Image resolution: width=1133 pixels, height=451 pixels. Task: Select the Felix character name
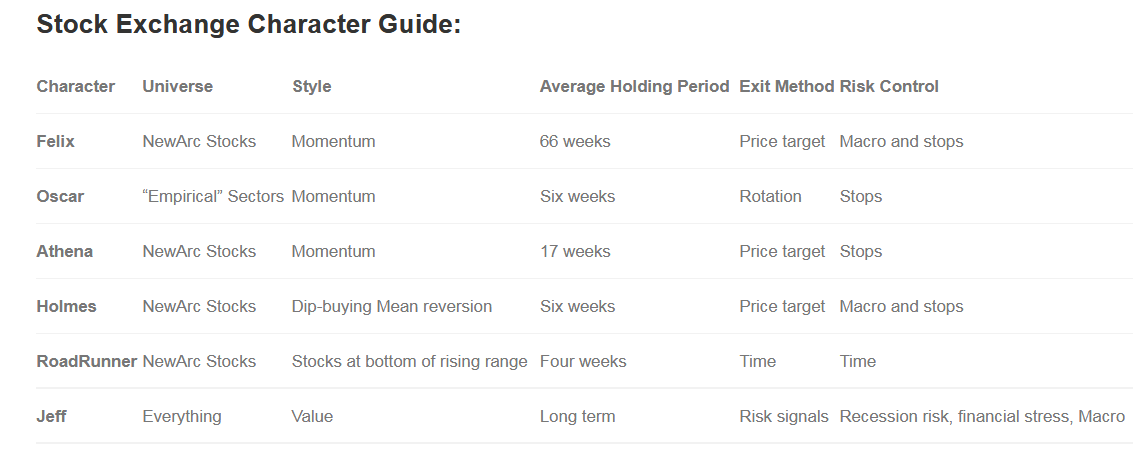(x=56, y=141)
